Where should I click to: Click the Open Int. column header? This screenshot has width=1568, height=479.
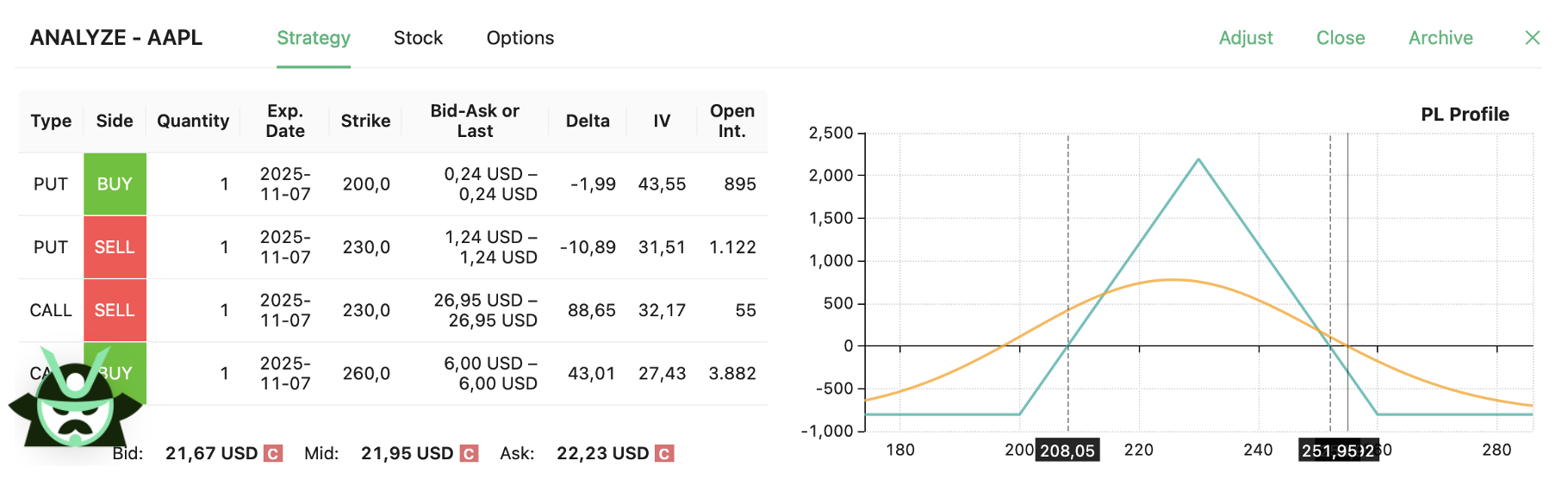[731, 121]
